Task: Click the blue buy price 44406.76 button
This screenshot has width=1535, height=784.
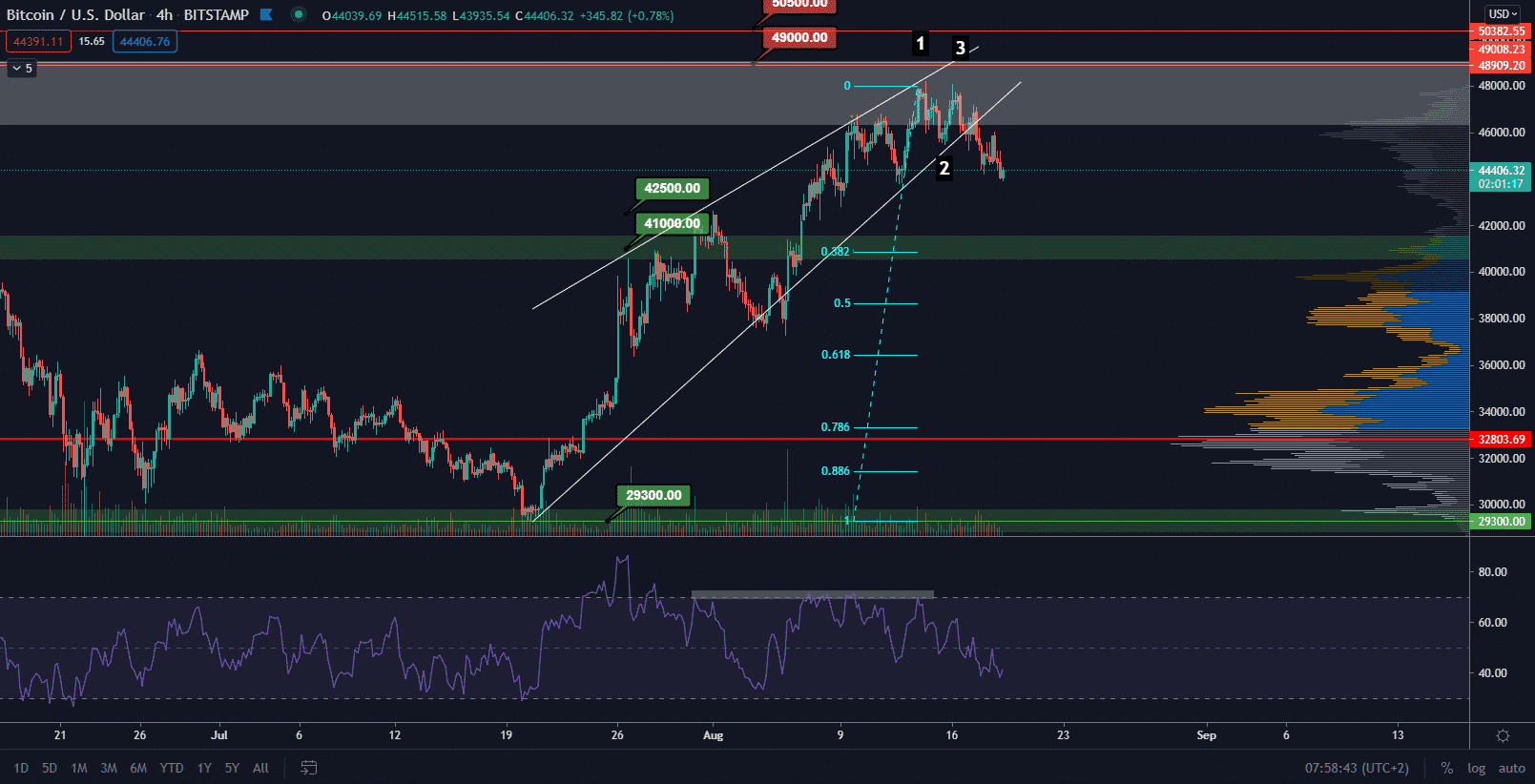Action: click(145, 42)
